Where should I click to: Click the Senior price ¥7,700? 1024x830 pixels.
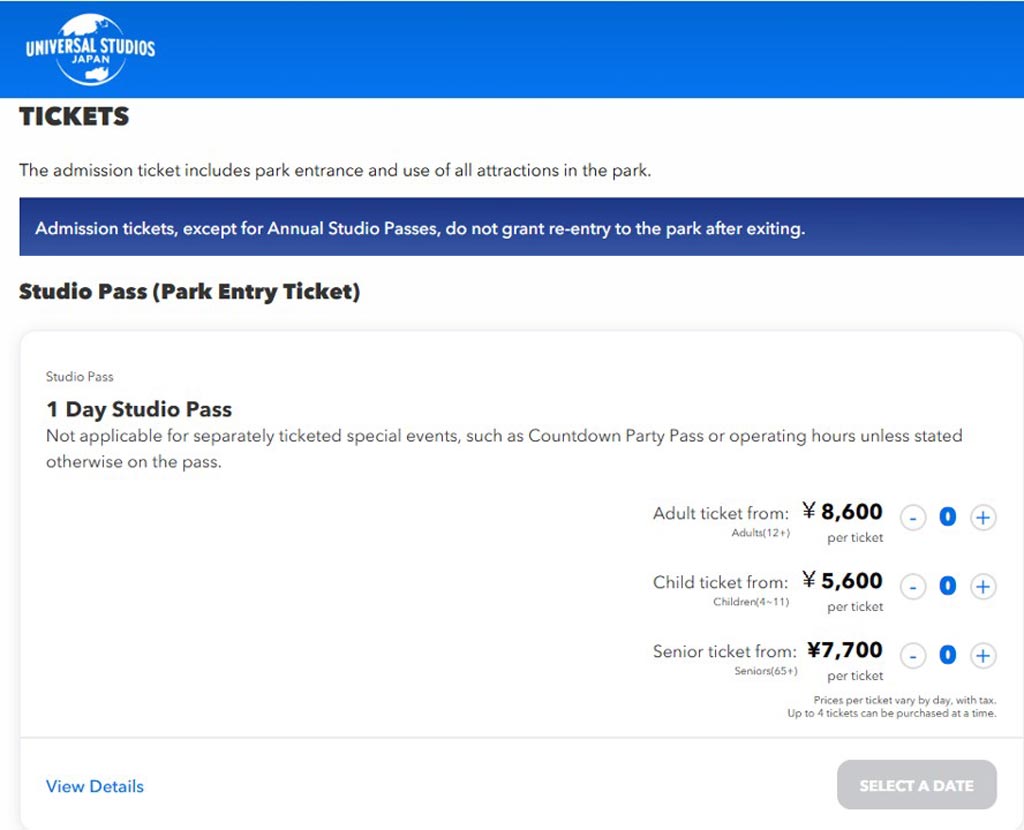pyautogui.click(x=844, y=650)
